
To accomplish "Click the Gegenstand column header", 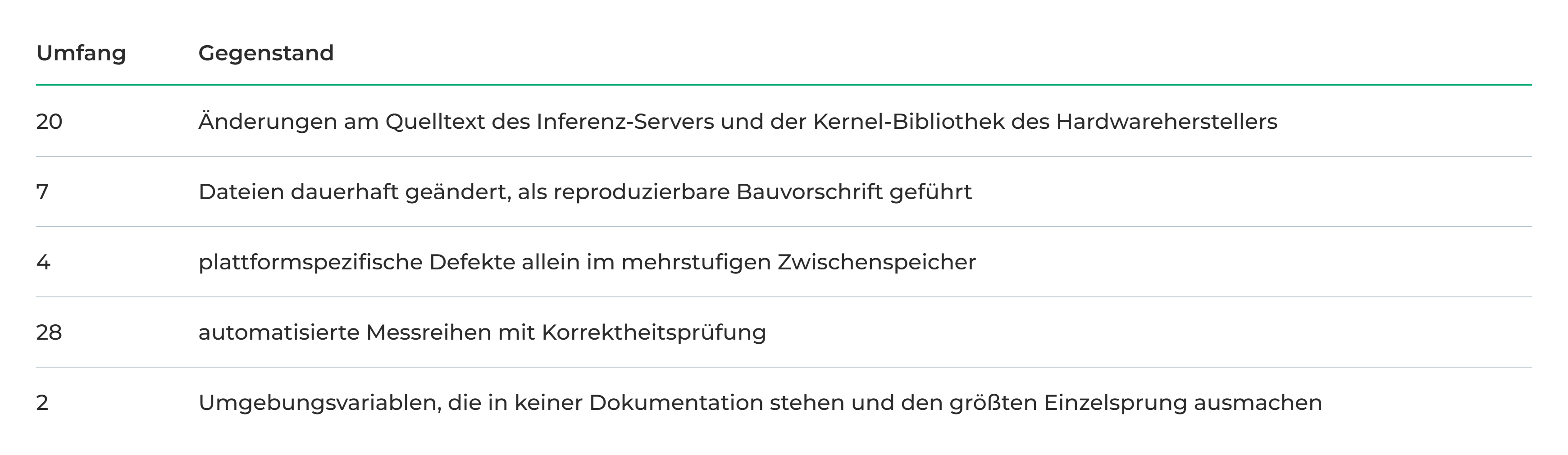I will (266, 53).
